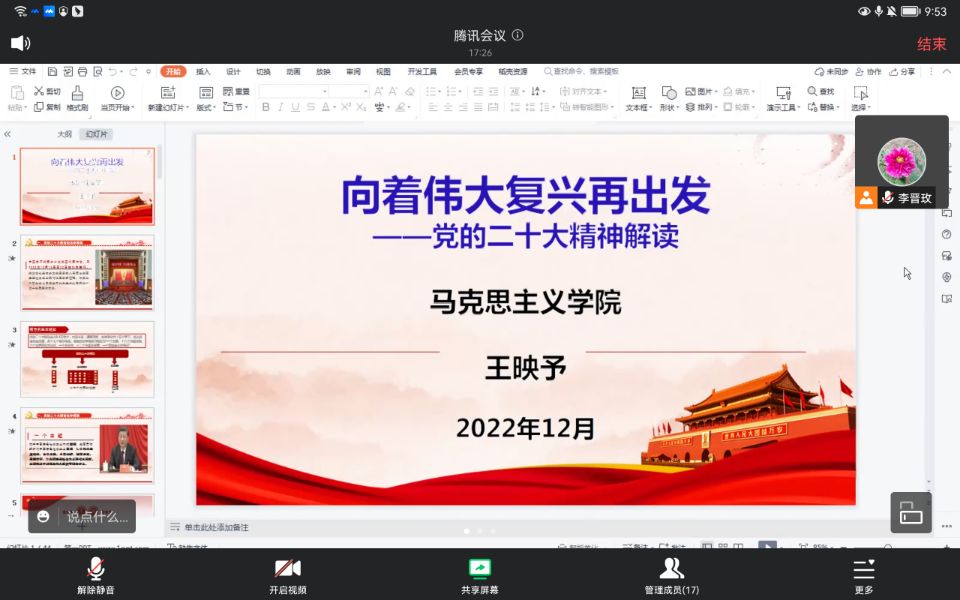
Task: Select the 插入 ribbon tab
Action: (203, 72)
